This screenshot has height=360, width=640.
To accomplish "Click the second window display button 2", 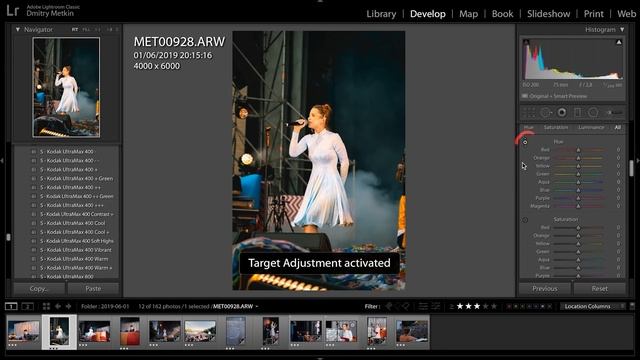I will coord(27,306).
